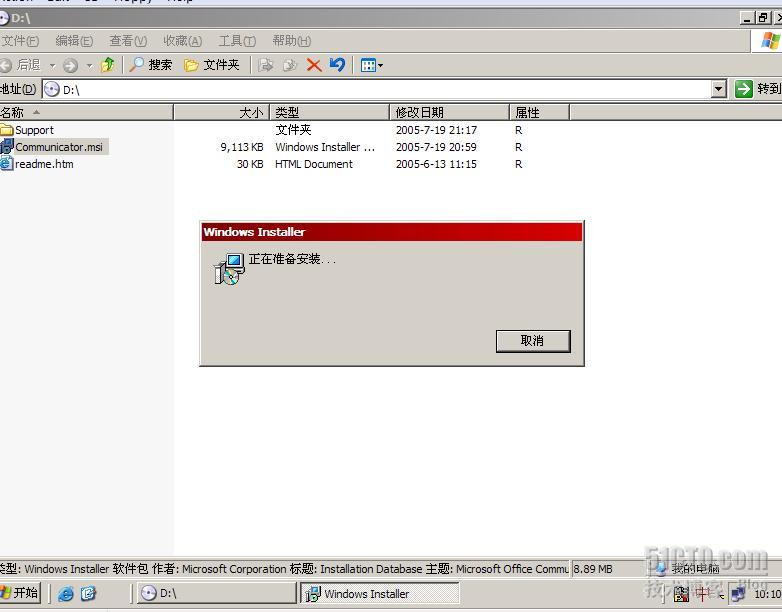Open the Help (帮助) menu
This screenshot has width=782, height=612.
coord(291,41)
